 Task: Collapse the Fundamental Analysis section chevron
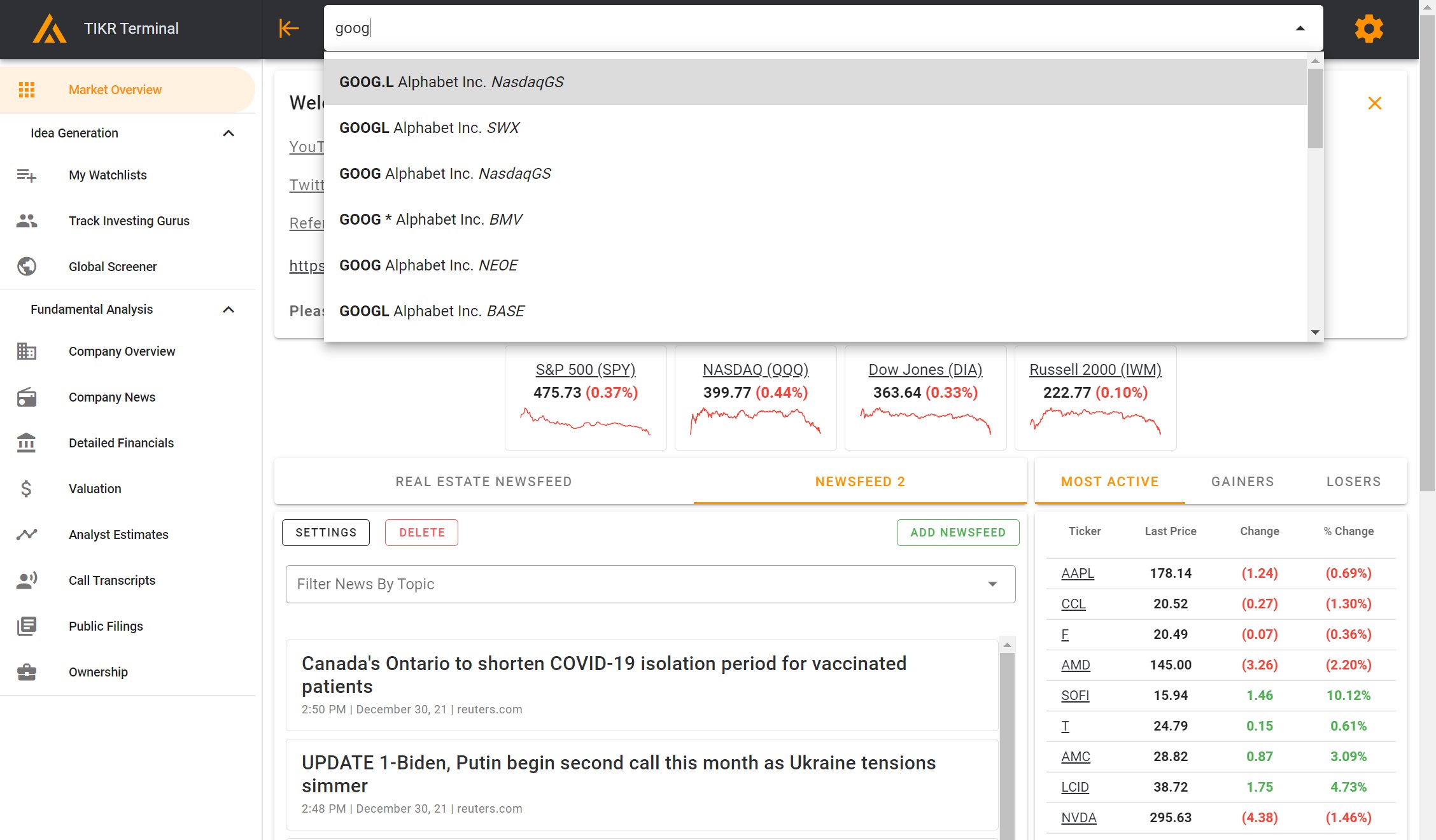tap(229, 309)
